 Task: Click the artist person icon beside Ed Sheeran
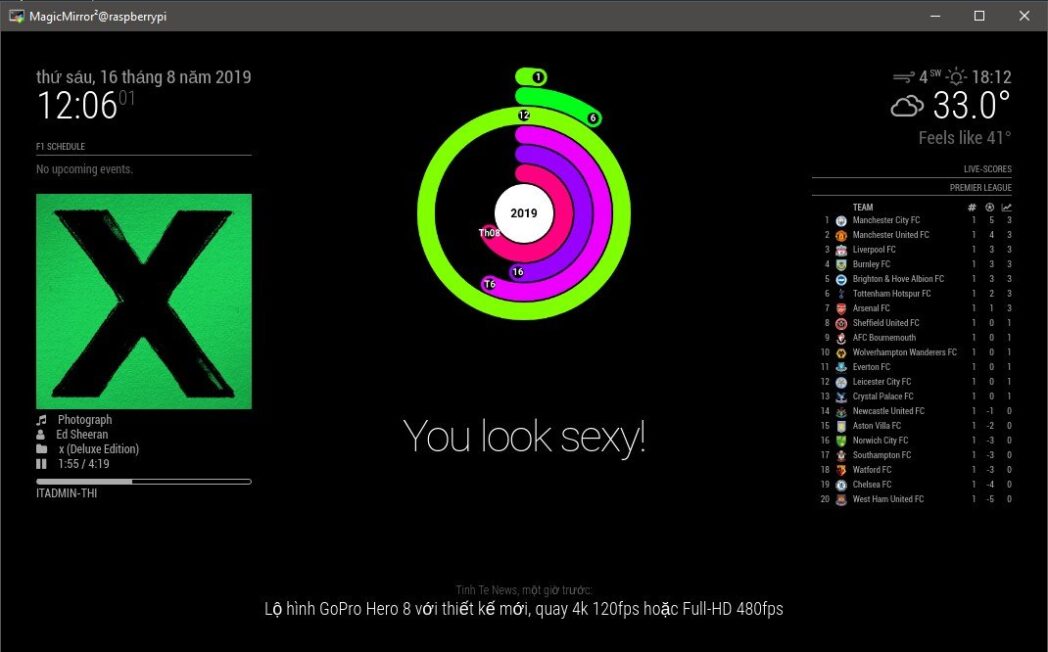[41, 435]
